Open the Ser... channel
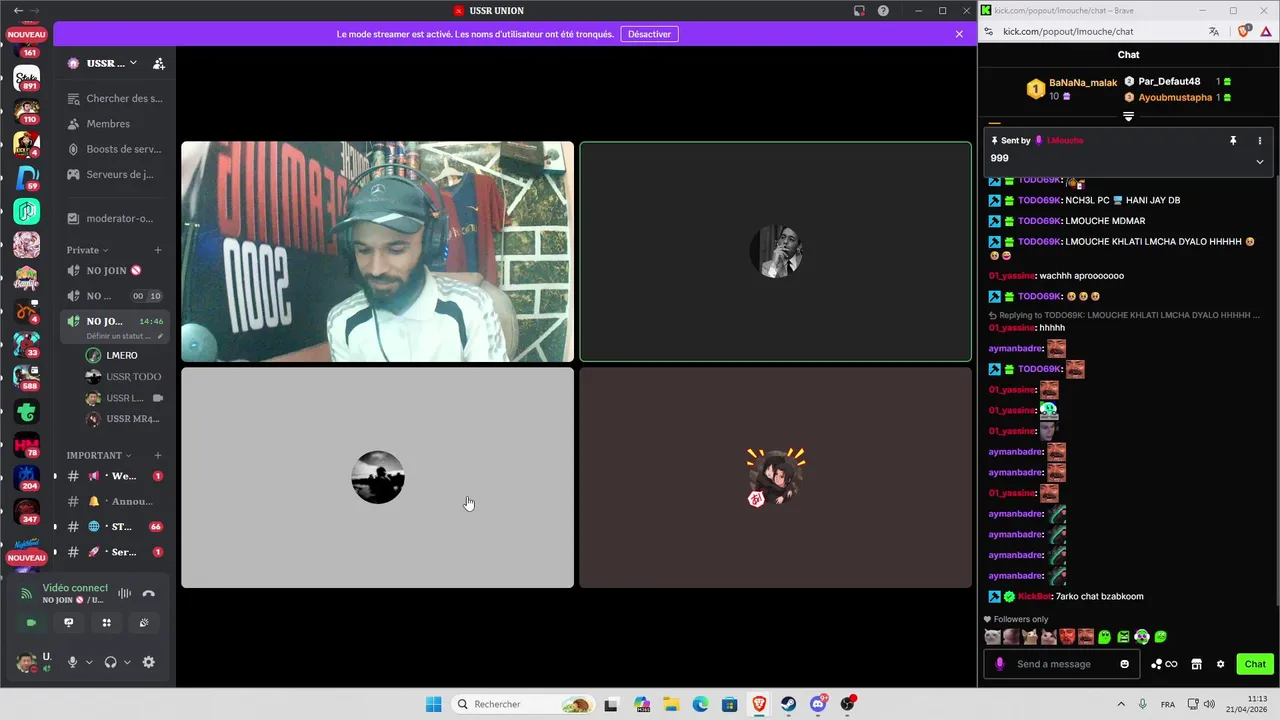The width and height of the screenshot is (1280, 720). click(x=115, y=552)
